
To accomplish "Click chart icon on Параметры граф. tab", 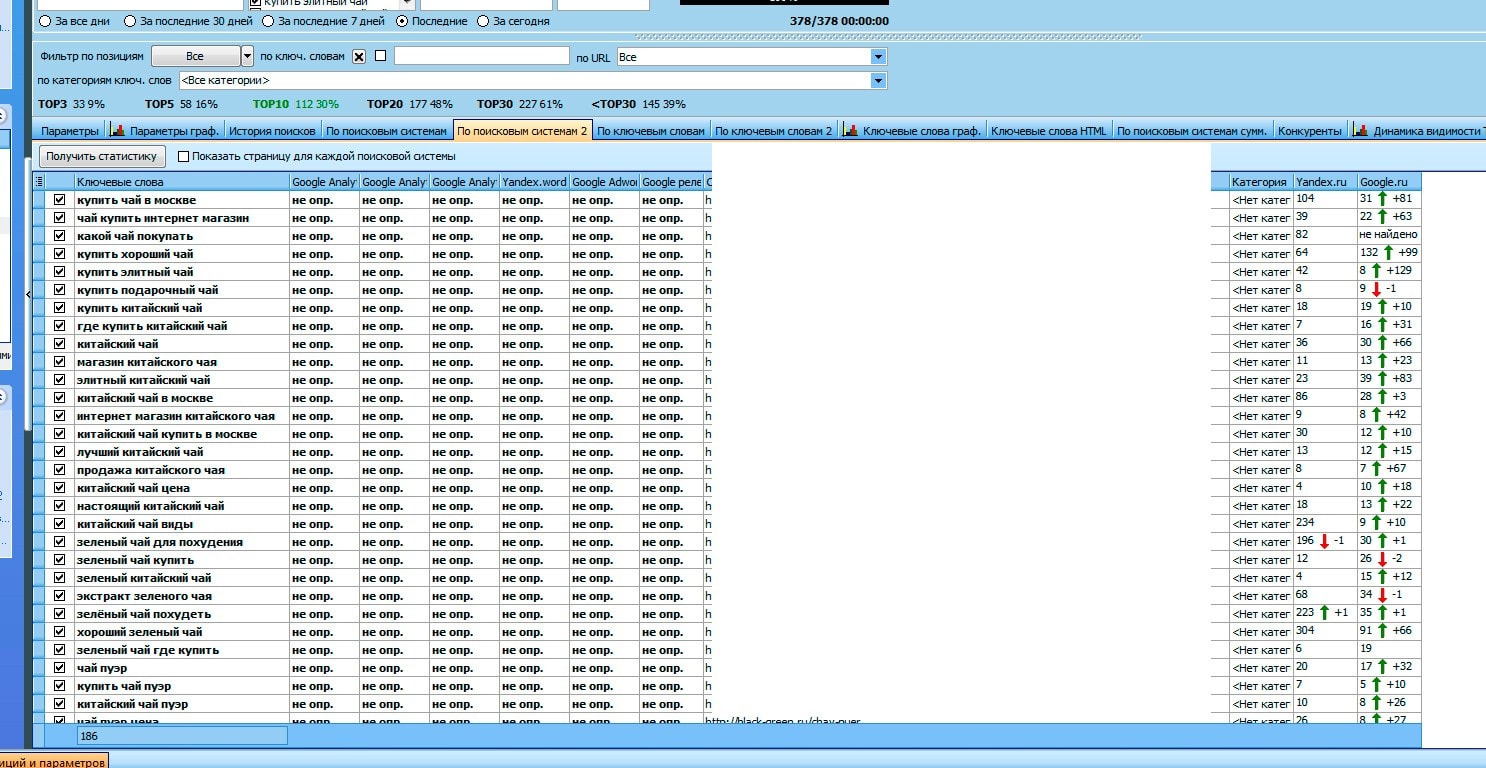I will click(117, 131).
